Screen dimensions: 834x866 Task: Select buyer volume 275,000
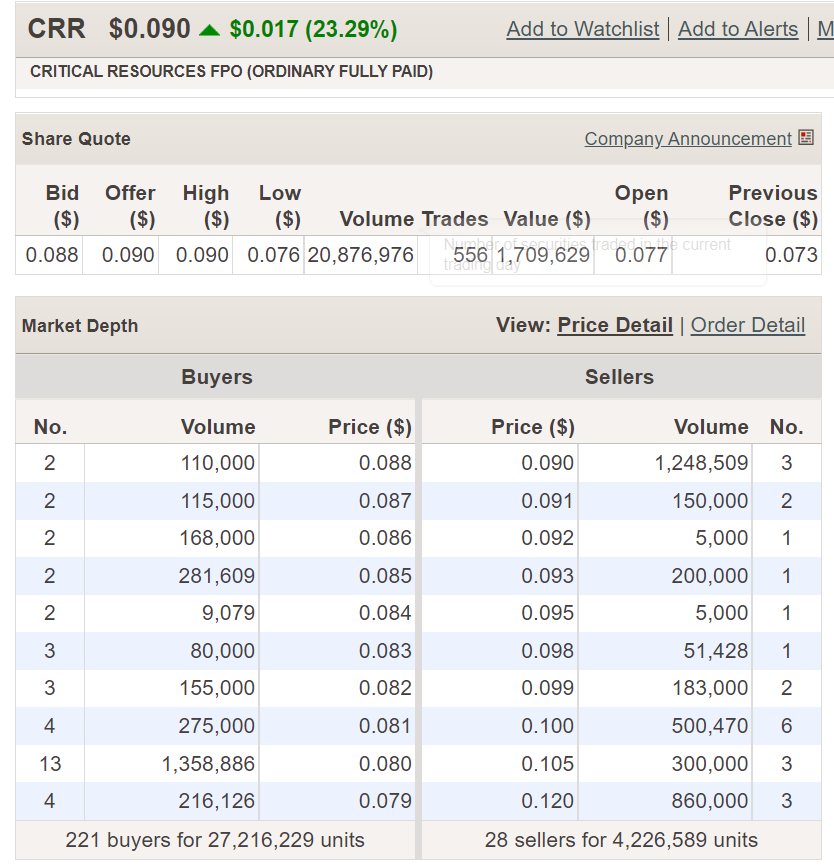(x=217, y=726)
